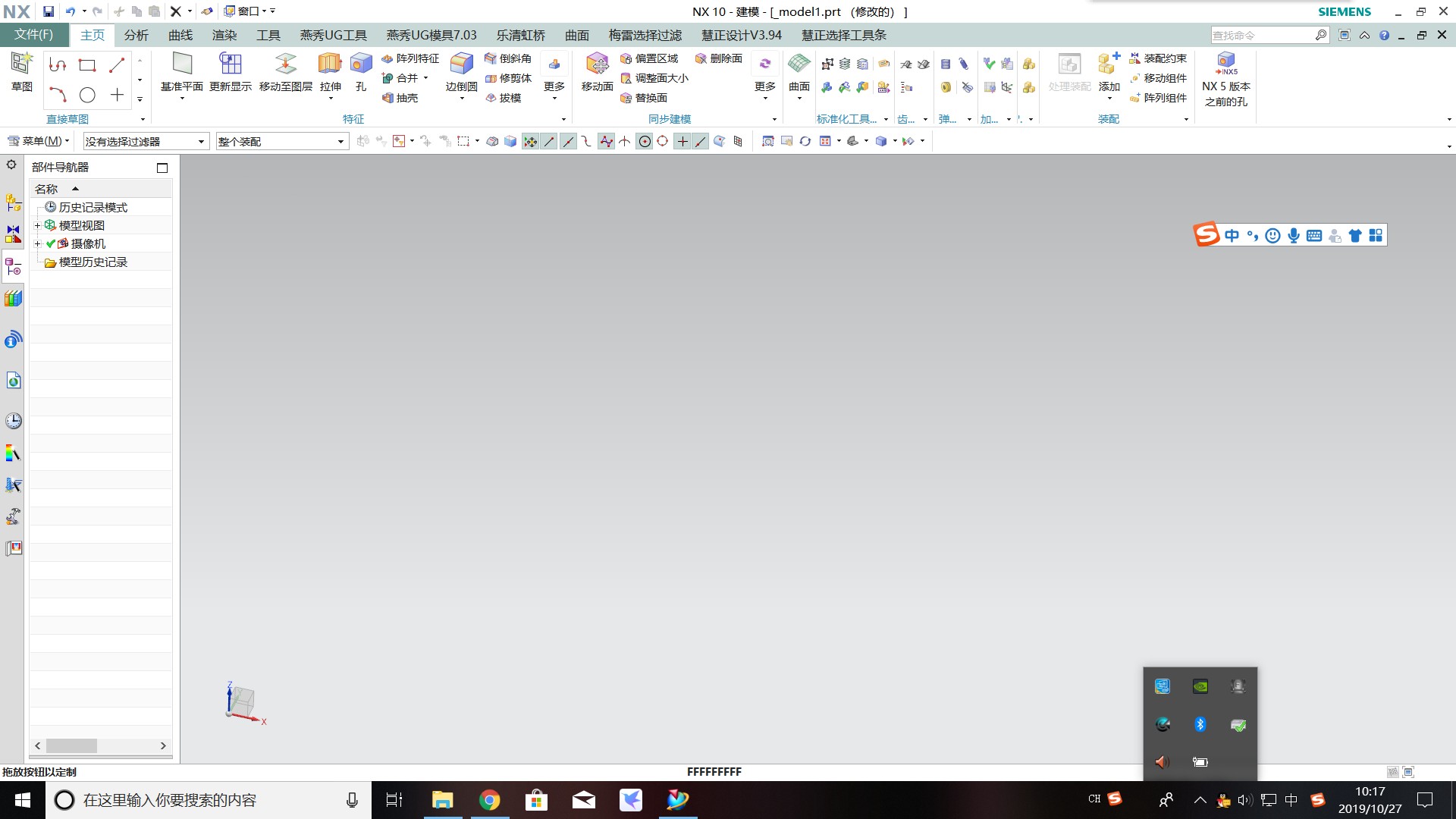The image size is (1456, 819).
Task: Click the 更新显示 icon
Action: point(231,64)
